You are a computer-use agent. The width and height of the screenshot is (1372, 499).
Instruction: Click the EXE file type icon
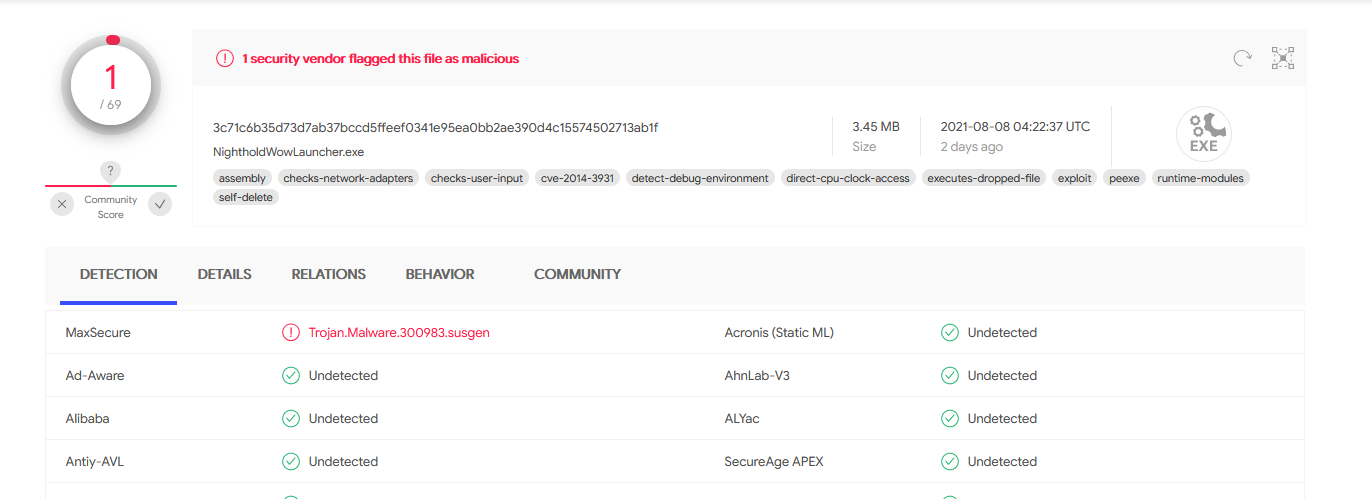[1203, 134]
